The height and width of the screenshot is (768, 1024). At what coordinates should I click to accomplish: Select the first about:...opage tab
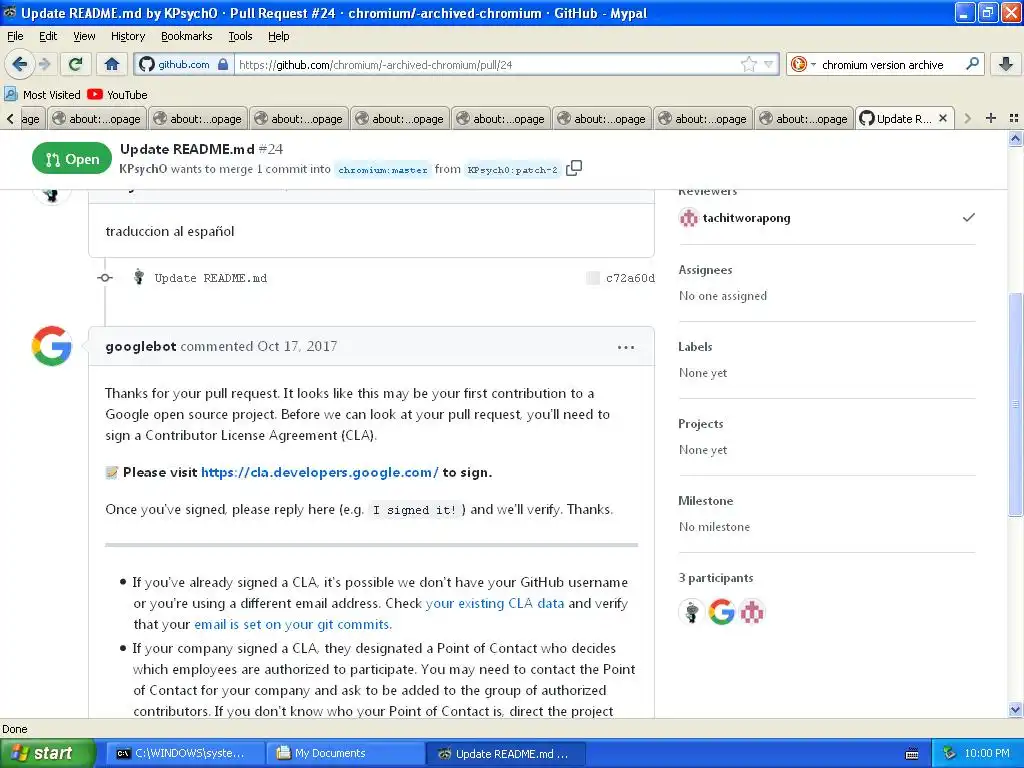pos(97,118)
